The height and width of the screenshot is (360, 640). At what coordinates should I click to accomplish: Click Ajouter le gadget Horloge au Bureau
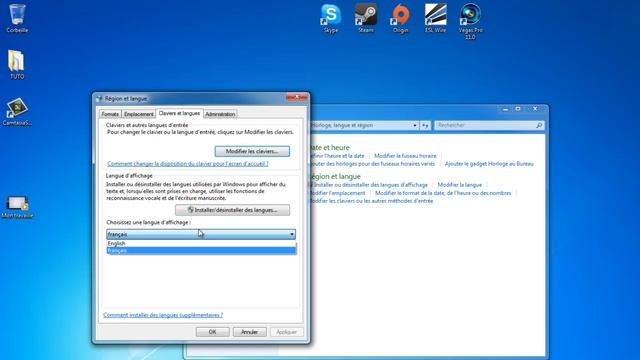pyautogui.click(x=489, y=164)
